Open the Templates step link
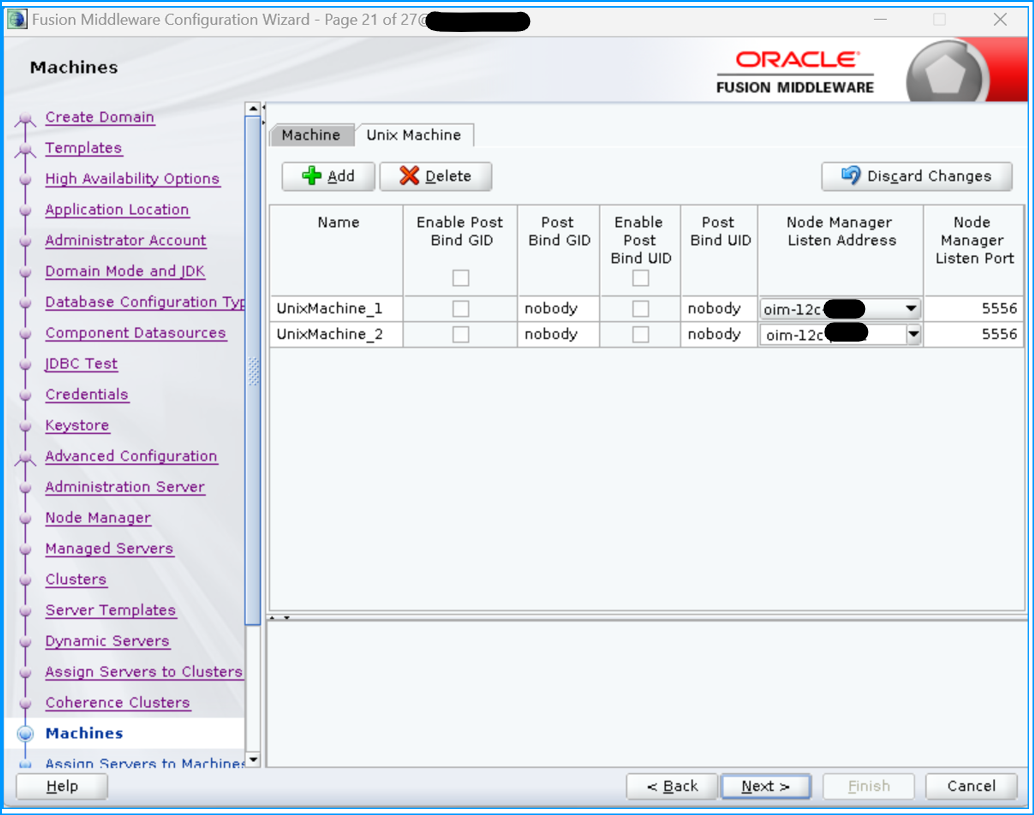 (x=84, y=148)
